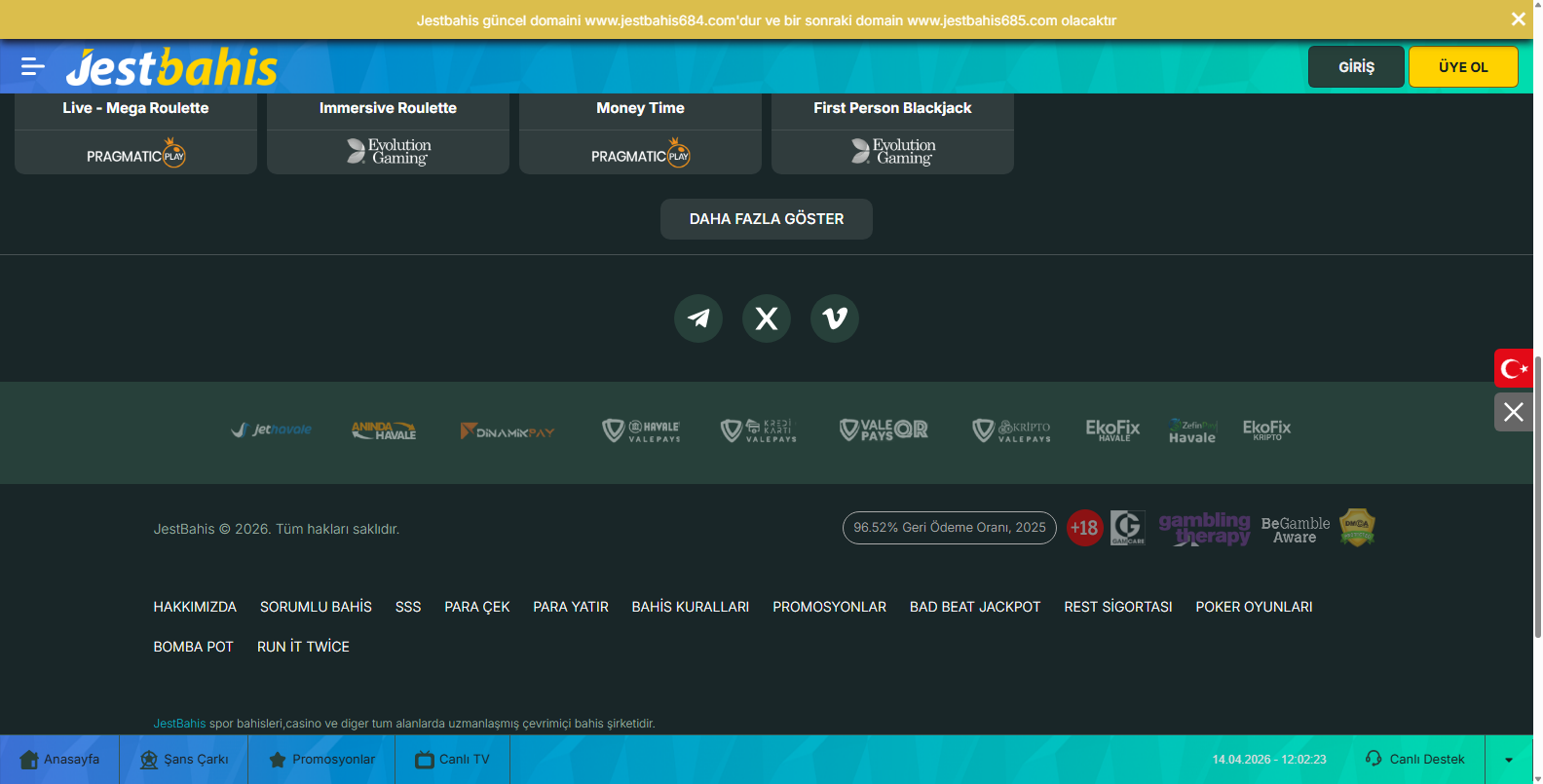Image resolution: width=1543 pixels, height=784 pixels.
Task: Open the BAHİS KURALLARI footer link
Action: (x=691, y=607)
